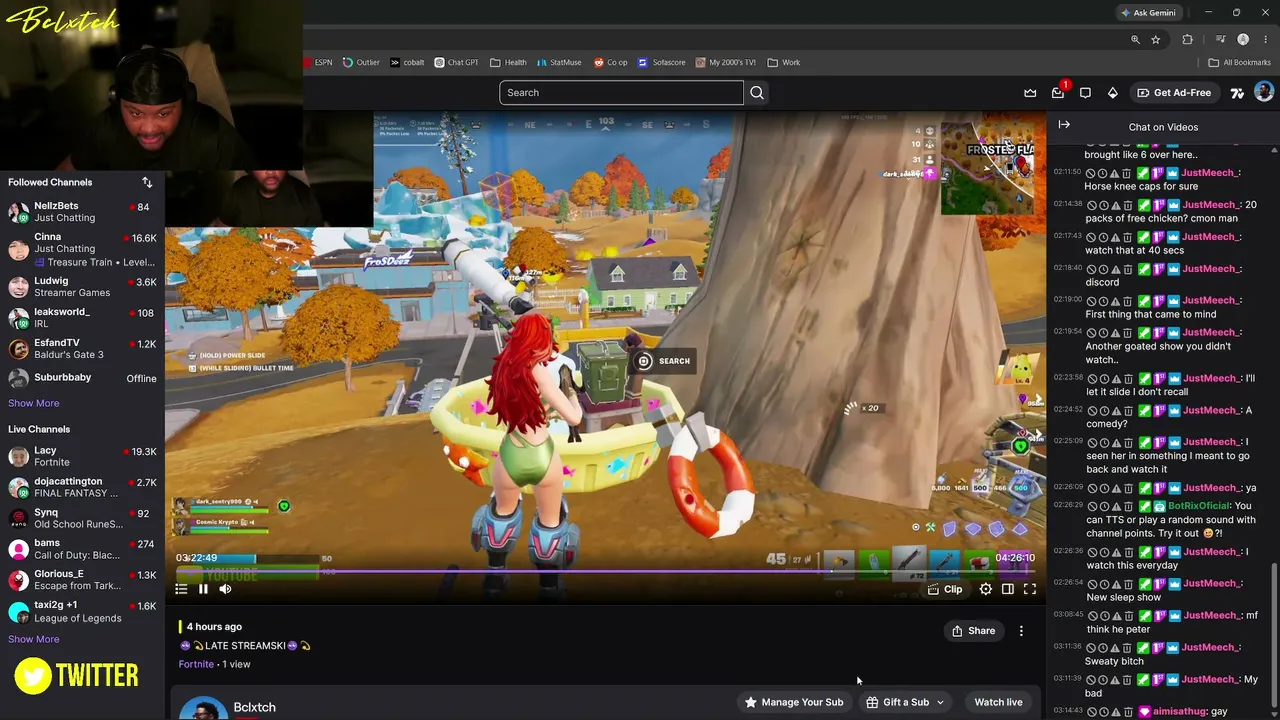Open the Co op Reddit bookmark
The image size is (1280, 720).
(x=611, y=62)
